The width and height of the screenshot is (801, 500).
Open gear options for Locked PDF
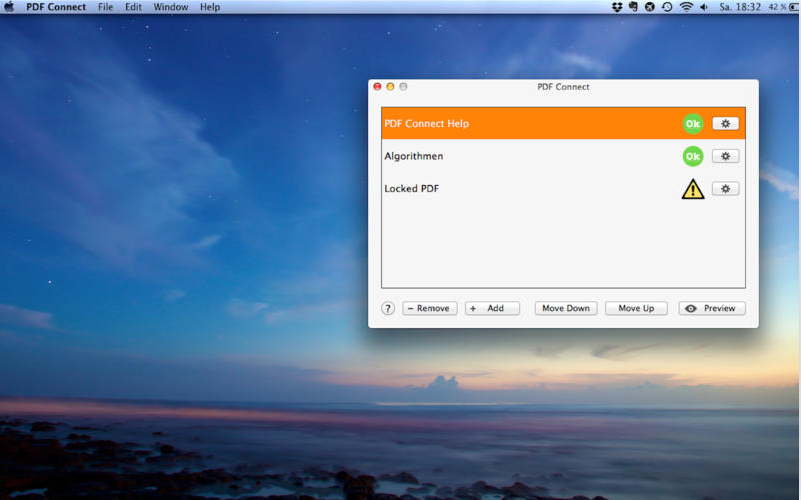point(725,188)
